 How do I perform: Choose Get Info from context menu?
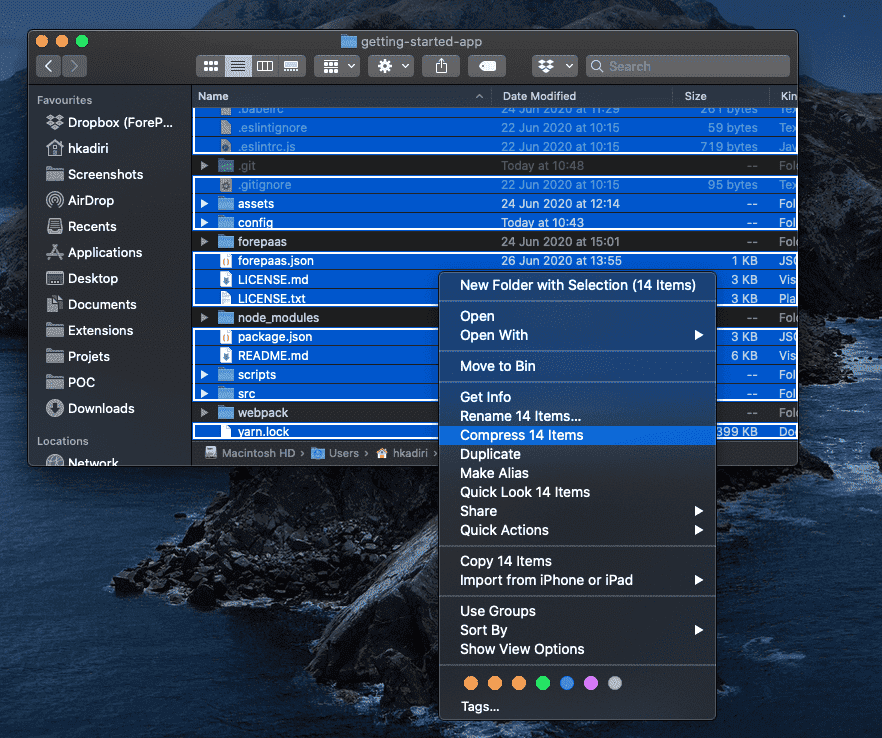(577, 397)
